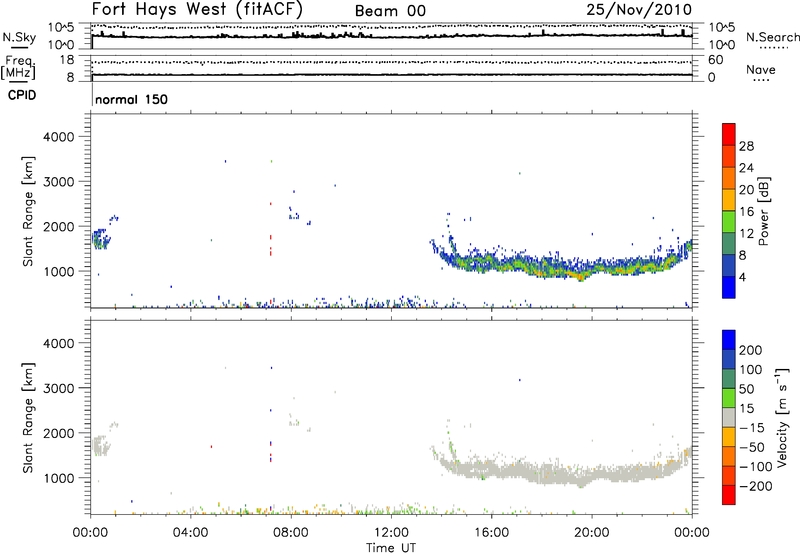800x554 pixels.
Task: Click the 18 tick on frequency axis
Action: (x=66, y=60)
